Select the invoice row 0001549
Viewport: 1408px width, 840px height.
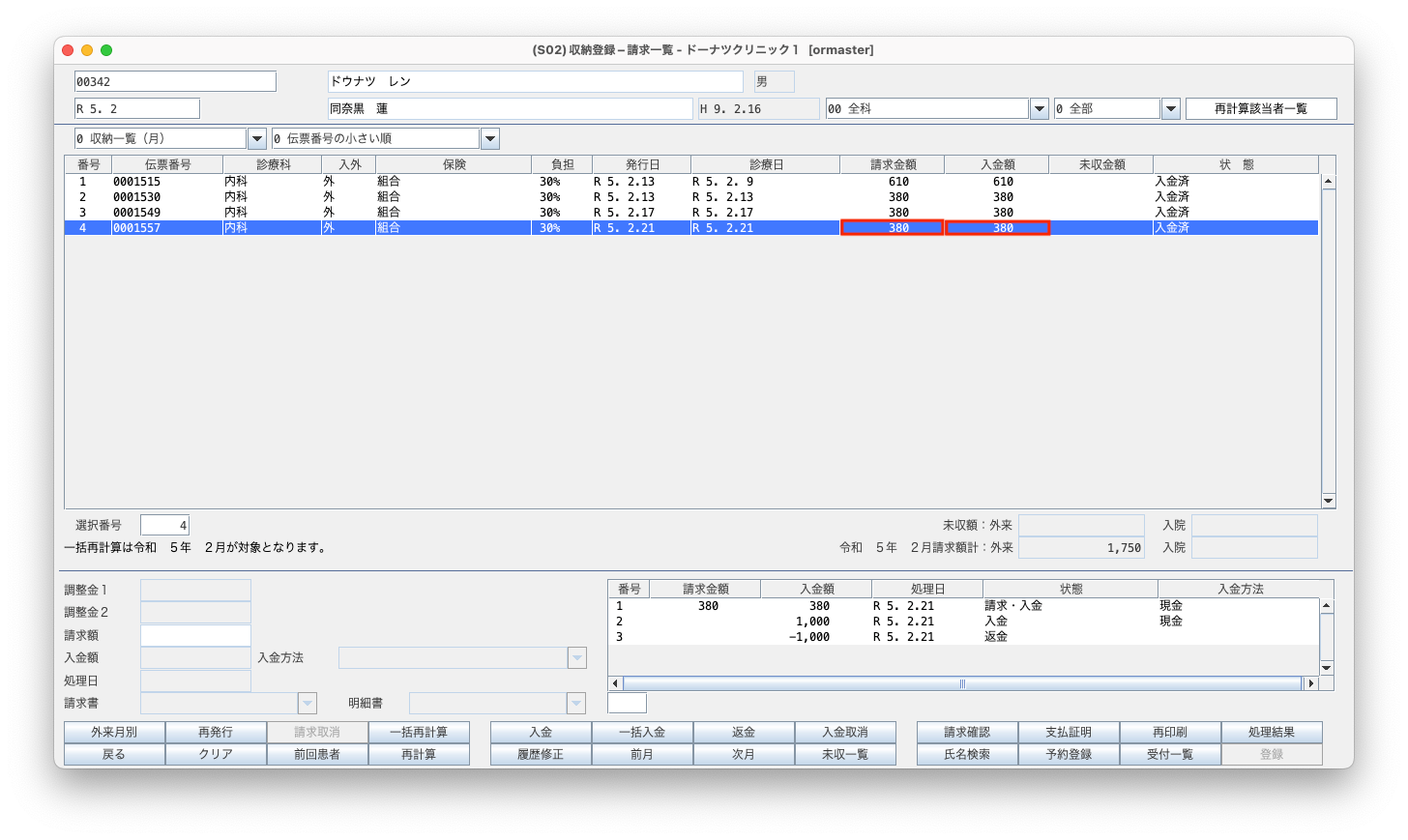(136, 213)
